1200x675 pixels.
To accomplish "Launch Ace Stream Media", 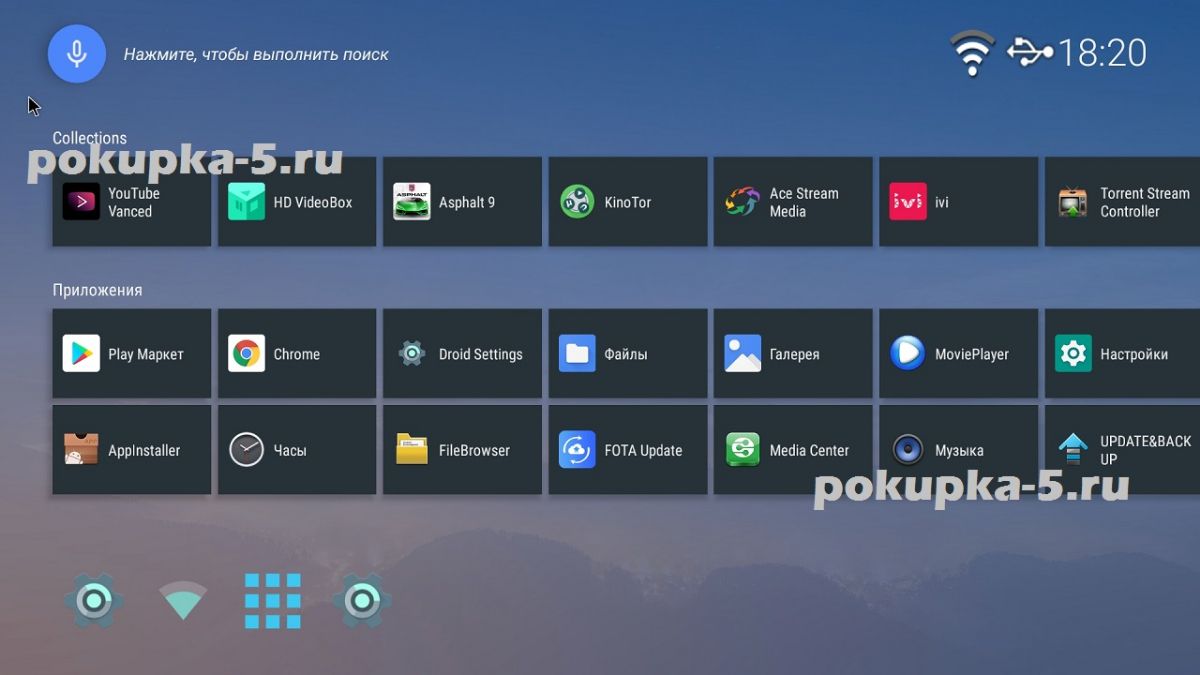I will coord(793,202).
